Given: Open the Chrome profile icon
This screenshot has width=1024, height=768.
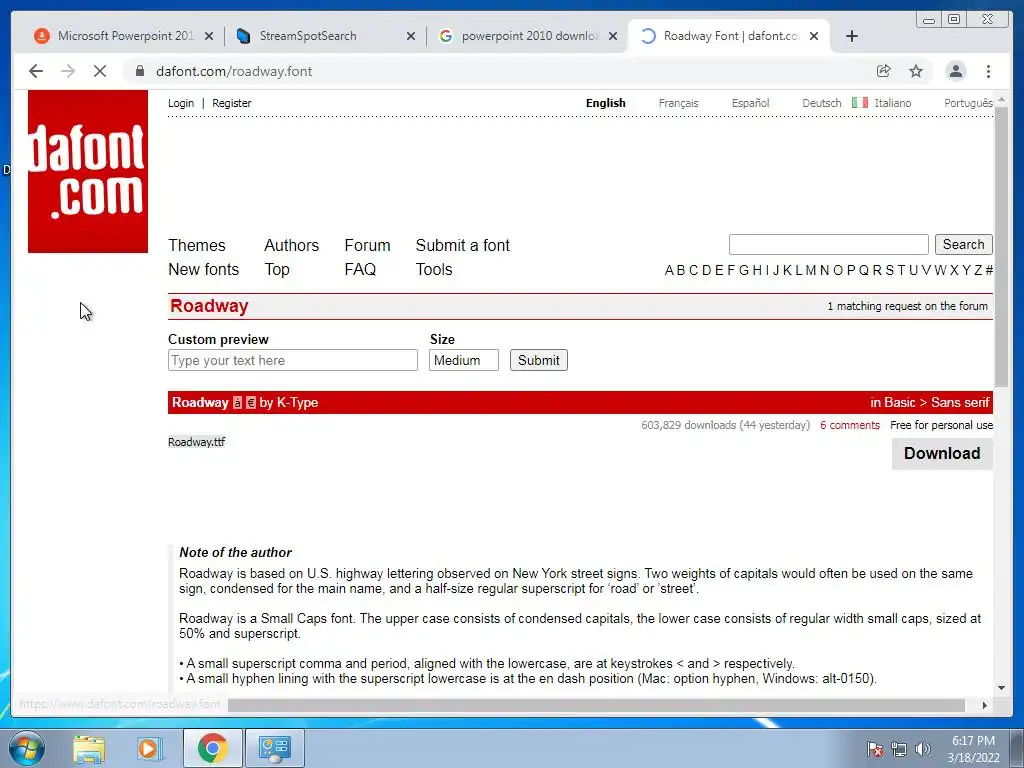Looking at the screenshot, I should pyautogui.click(x=955, y=71).
